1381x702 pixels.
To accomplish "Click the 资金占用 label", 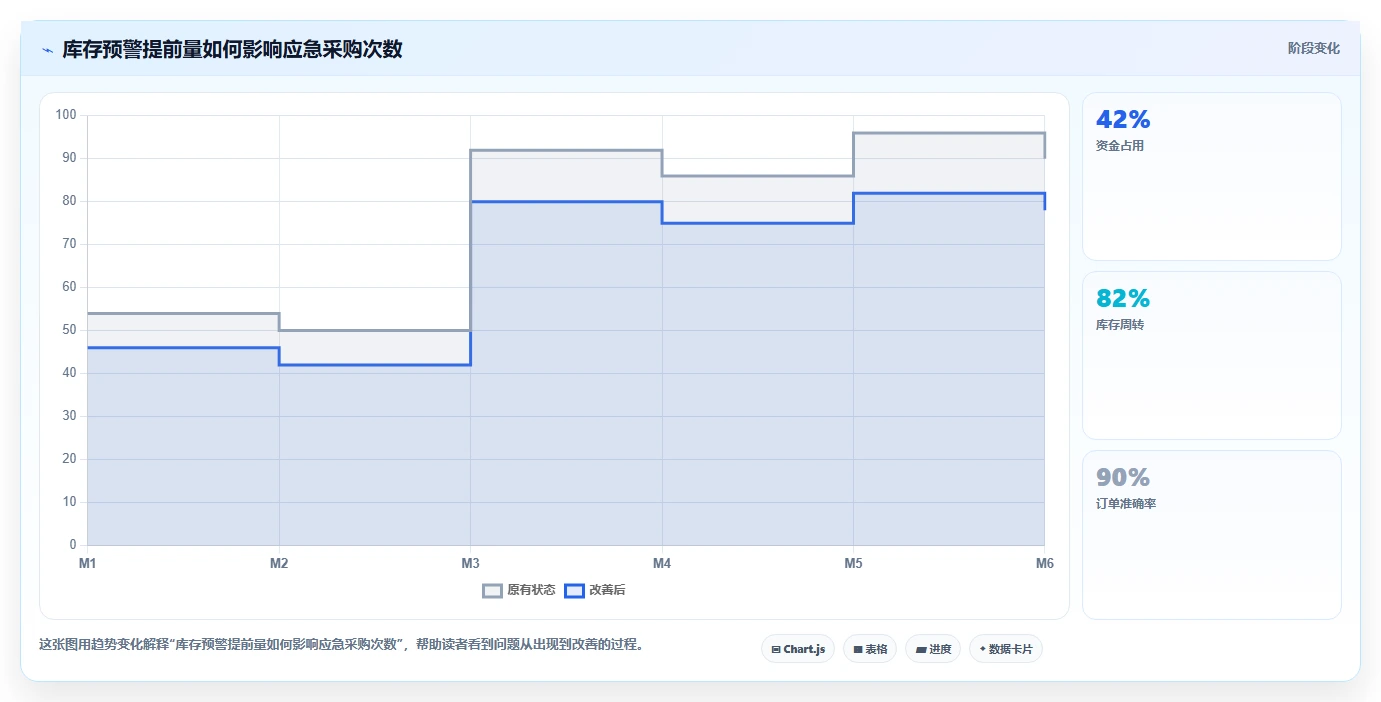I will [x=1120, y=146].
